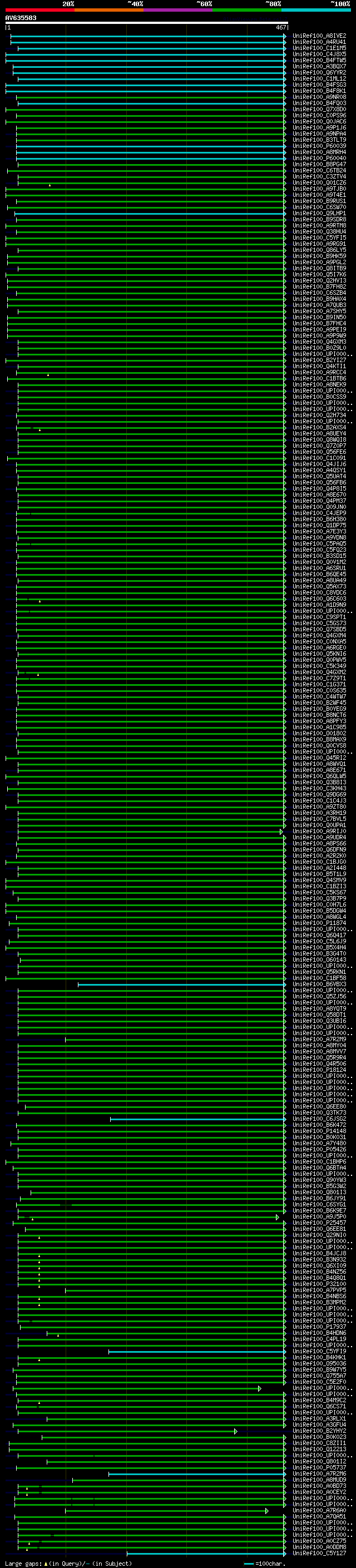Select the UniRef100_B4F8K1 label
Image resolution: width=356 pixels, height=1568 pixels.
click(x=319, y=91)
